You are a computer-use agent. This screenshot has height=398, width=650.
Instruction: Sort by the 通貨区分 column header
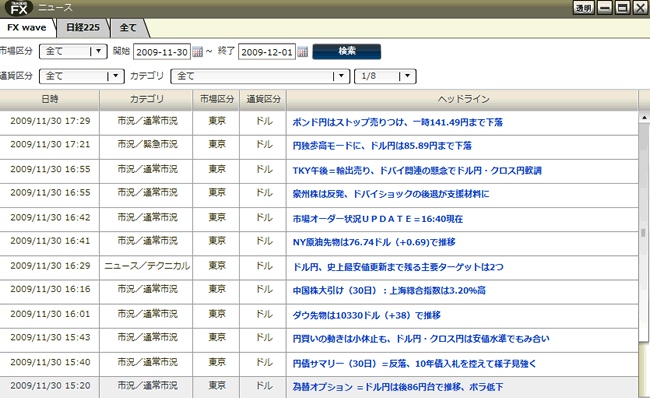(263, 100)
